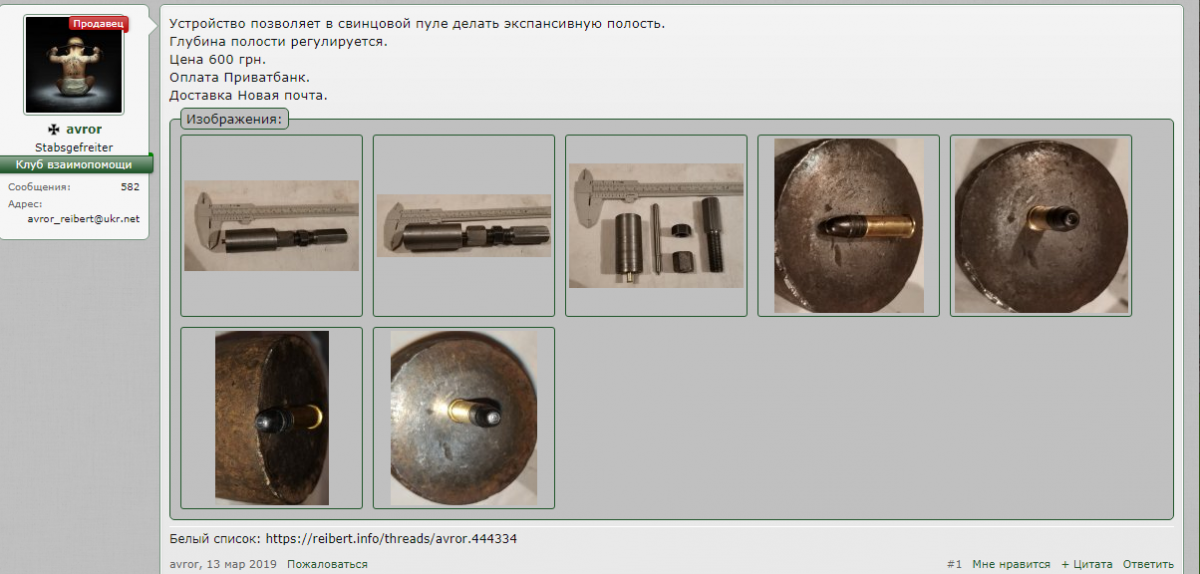This screenshot has width=1200, height=574.
Task: Click the text Глубина полости регулируется.
Action: [x=278, y=41]
